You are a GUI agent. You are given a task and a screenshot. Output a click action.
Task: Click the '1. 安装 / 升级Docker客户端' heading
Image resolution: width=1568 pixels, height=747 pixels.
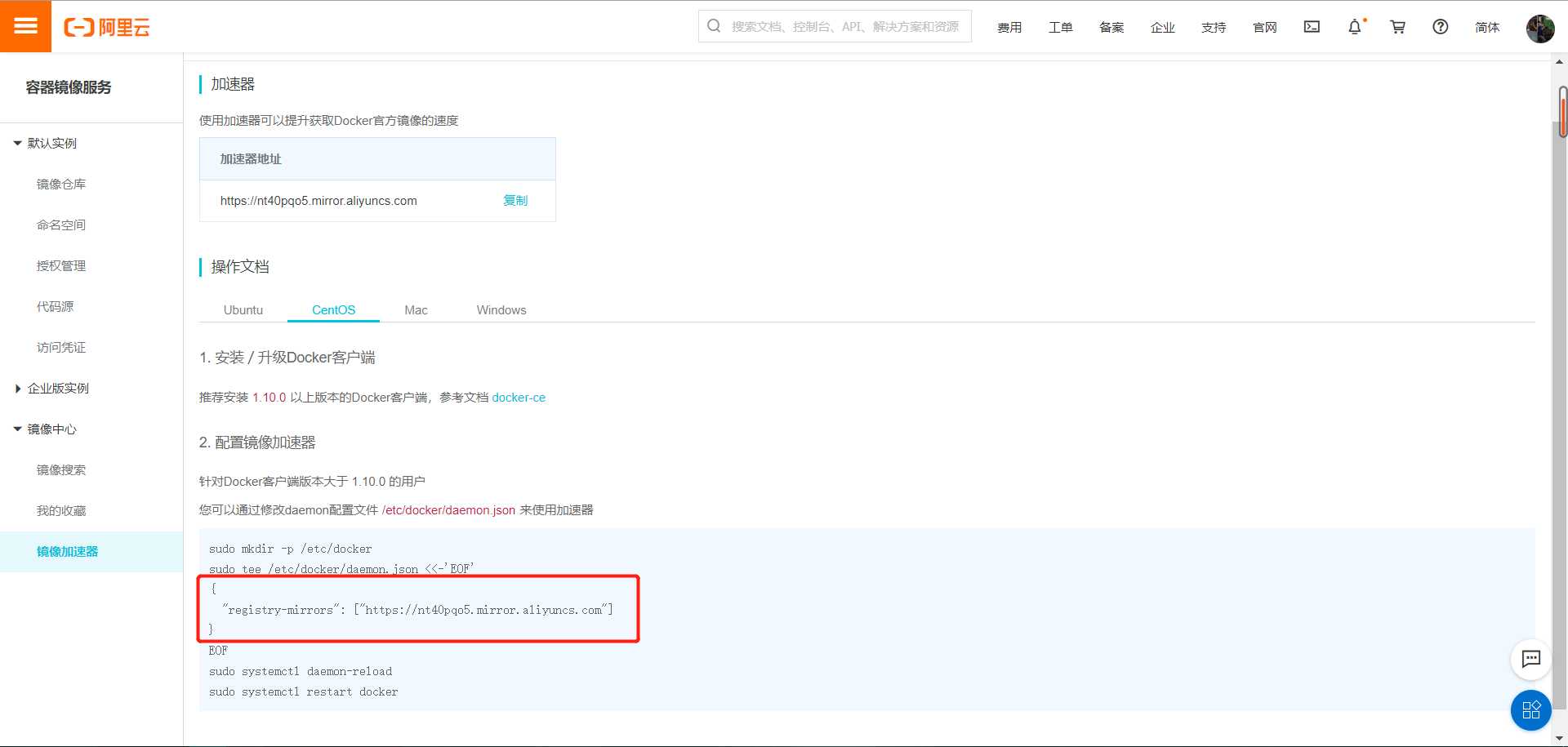pyautogui.click(x=287, y=358)
